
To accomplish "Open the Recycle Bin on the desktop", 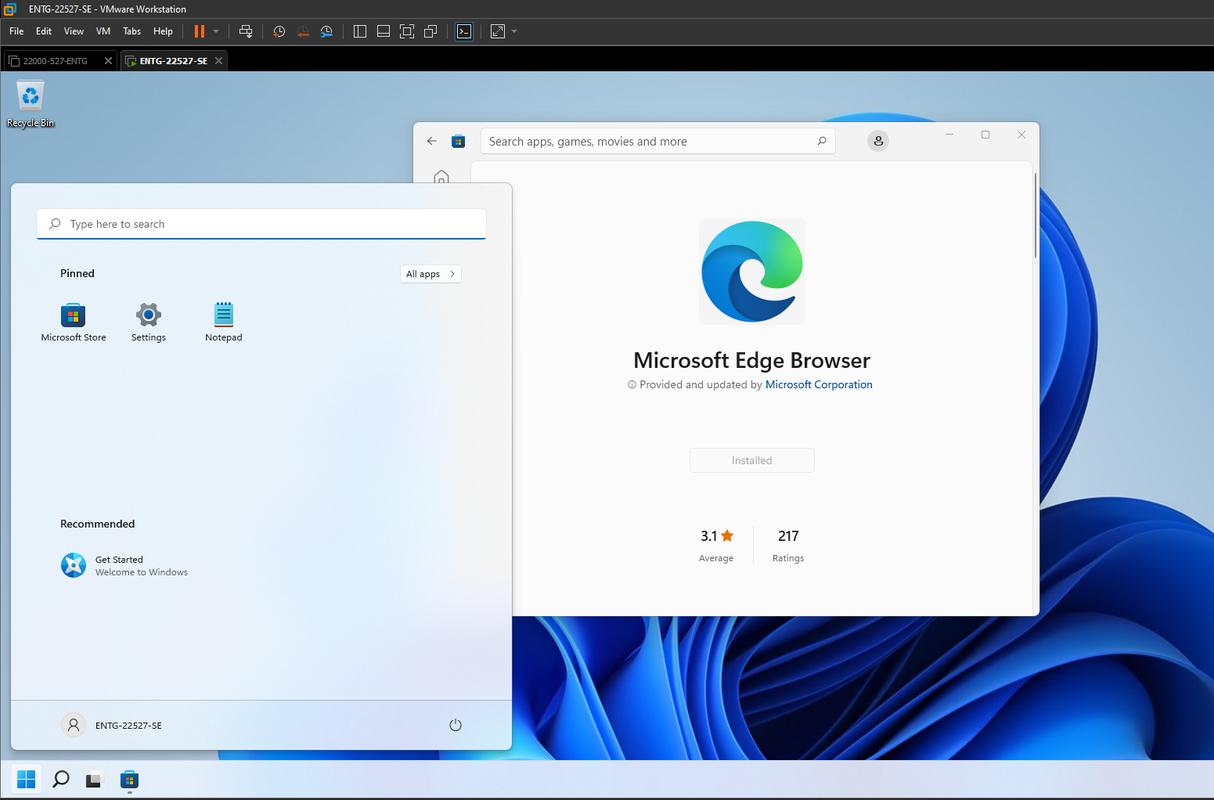I will point(31,104).
